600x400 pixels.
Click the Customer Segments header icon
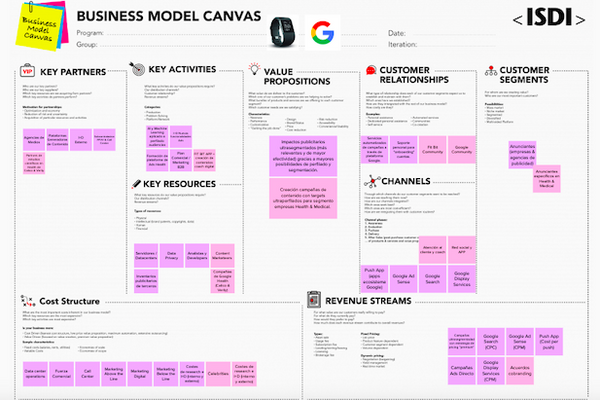point(492,72)
